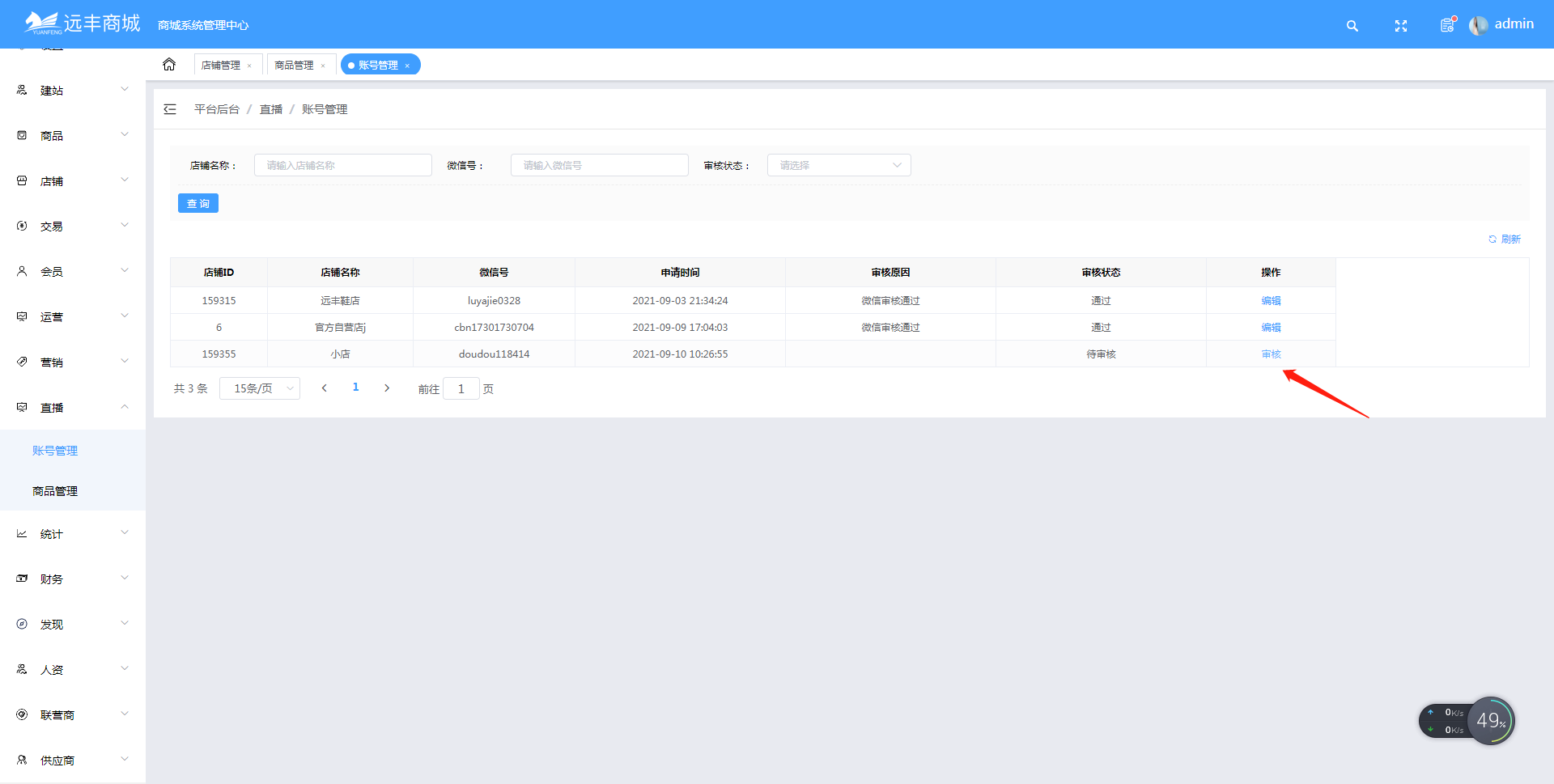The height and width of the screenshot is (784, 1554).
Task: Click the 直播 breadcrumb item
Action: tap(271, 109)
